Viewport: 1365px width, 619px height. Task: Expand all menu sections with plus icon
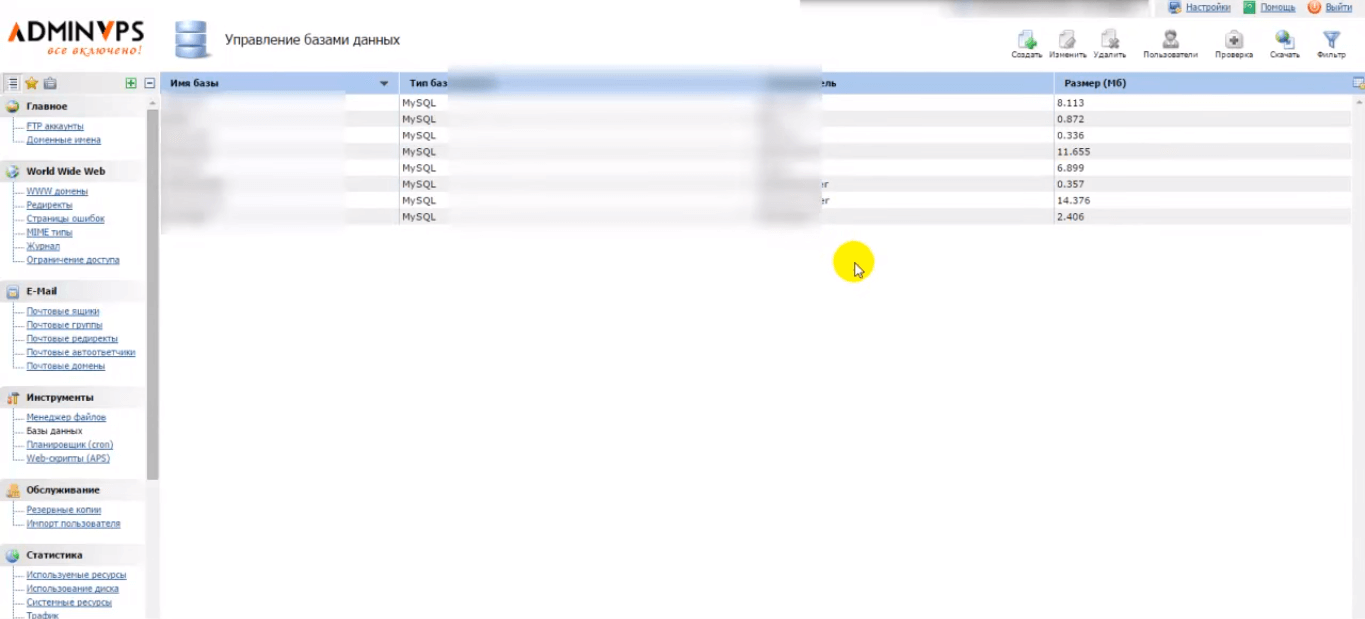point(131,83)
